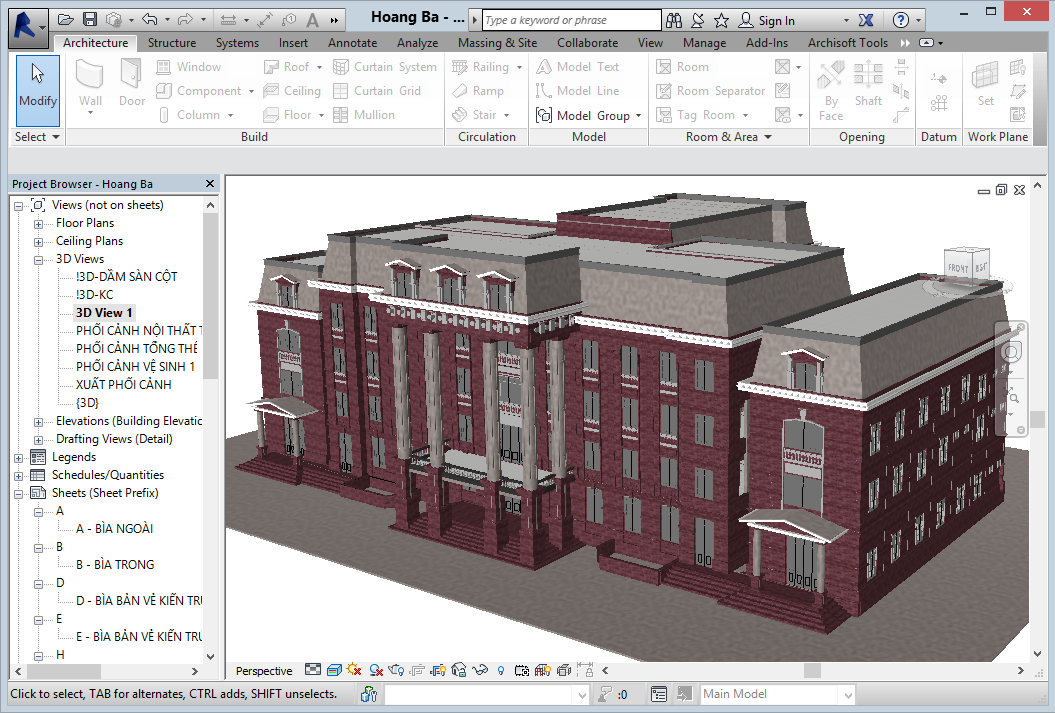This screenshot has width=1055, height=713.
Task: Save the project with the Save icon
Action: click(90, 19)
